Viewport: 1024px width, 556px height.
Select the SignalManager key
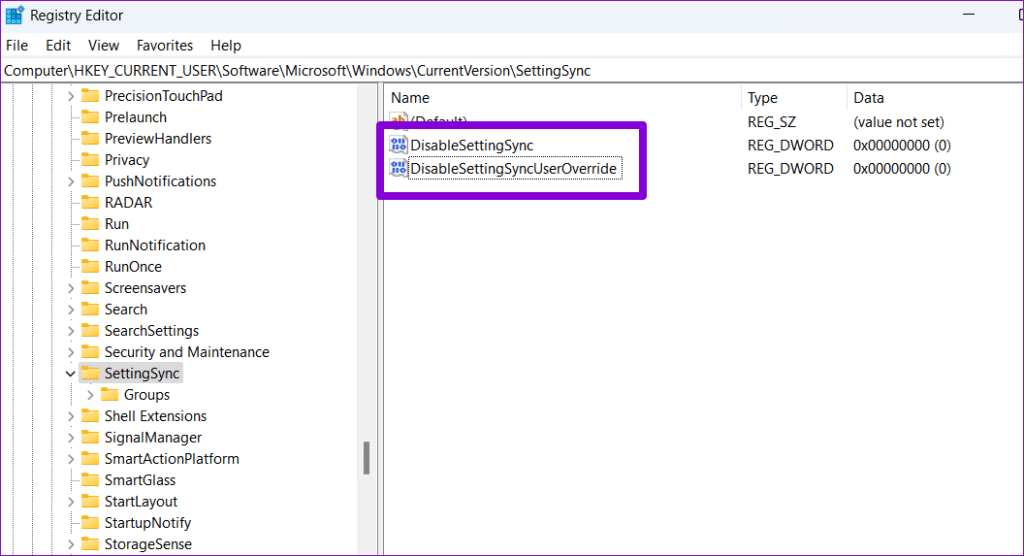point(153,438)
